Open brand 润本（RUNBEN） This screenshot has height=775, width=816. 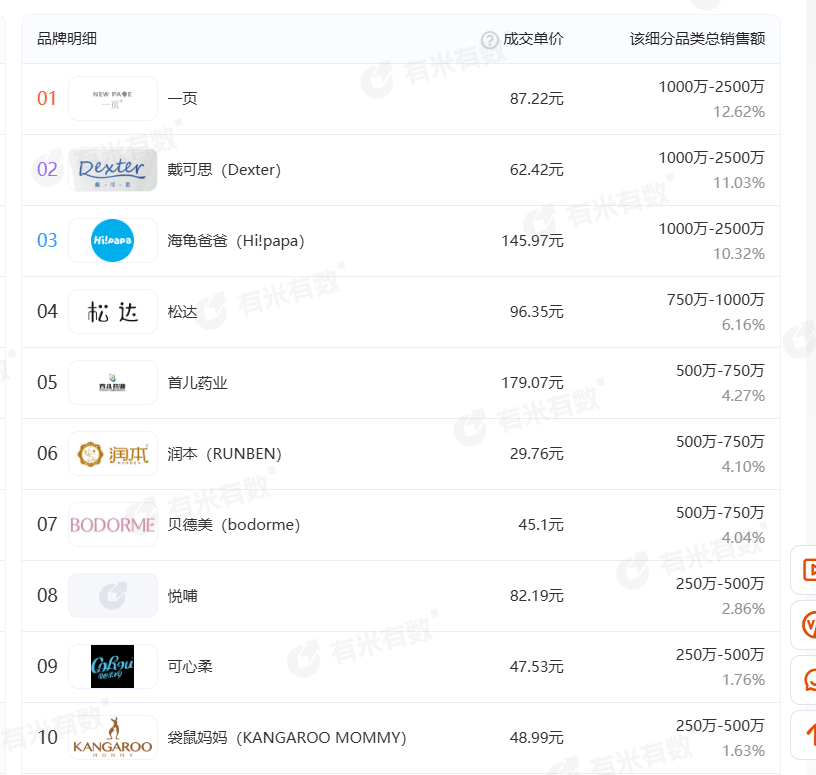click(x=224, y=454)
